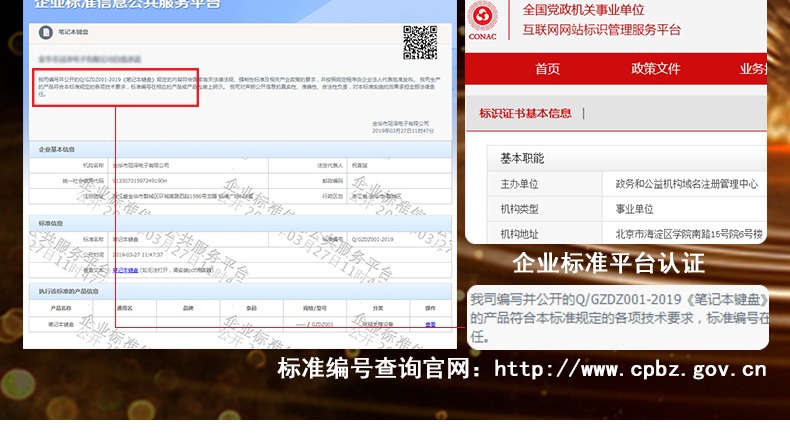Click the 全国党政机关事业单位 heading line
The height and width of the screenshot is (436, 790).
583,10
